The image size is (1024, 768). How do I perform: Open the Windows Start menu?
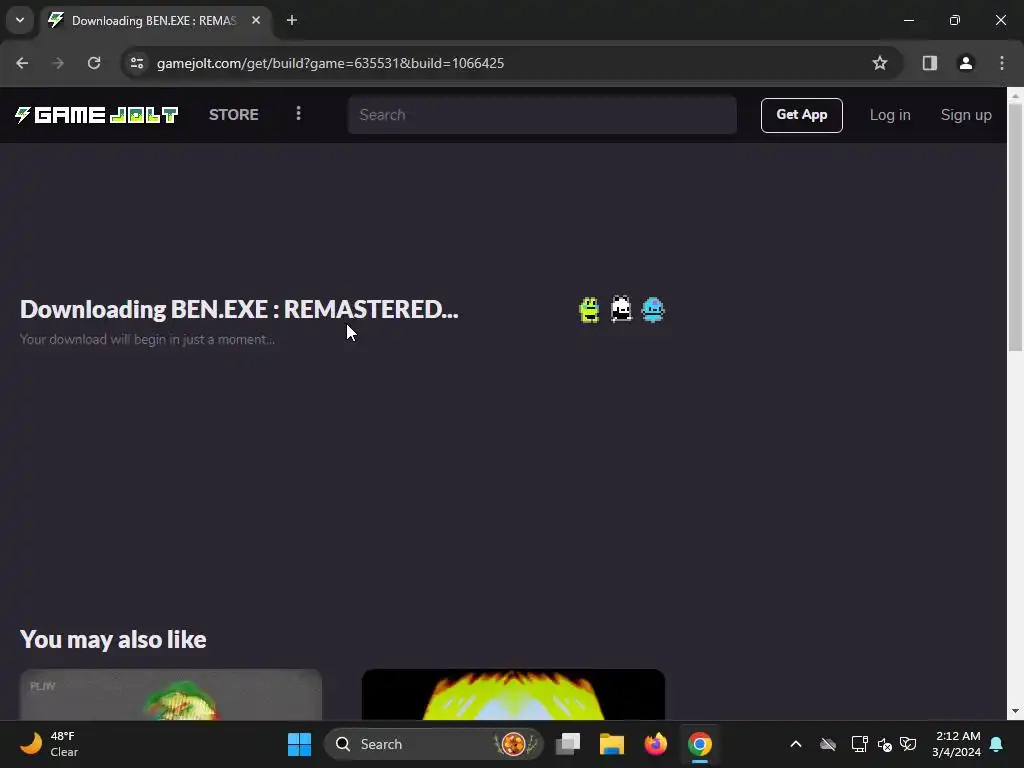[300, 744]
